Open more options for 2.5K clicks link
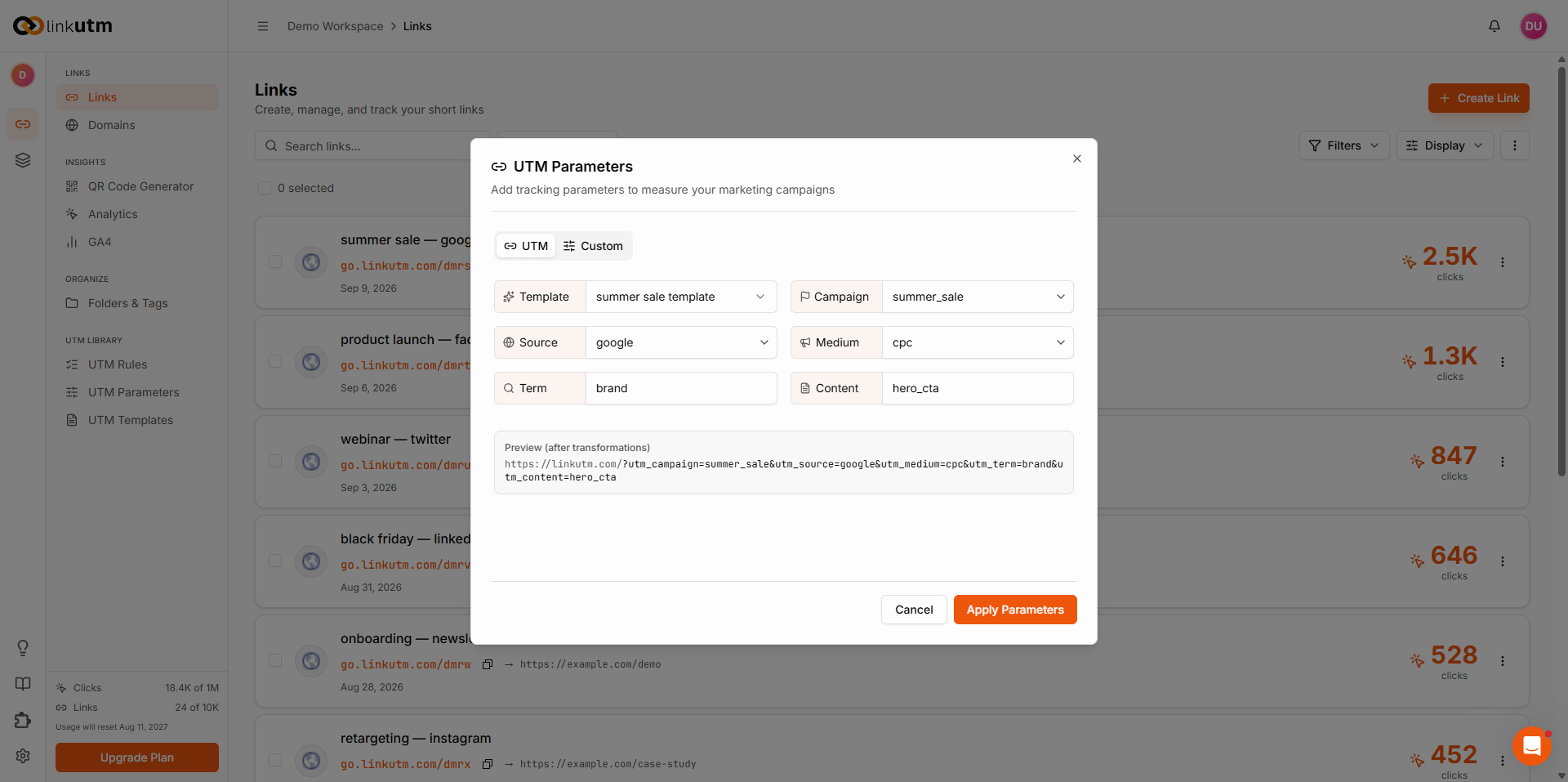This screenshot has width=1568, height=782. (1503, 262)
